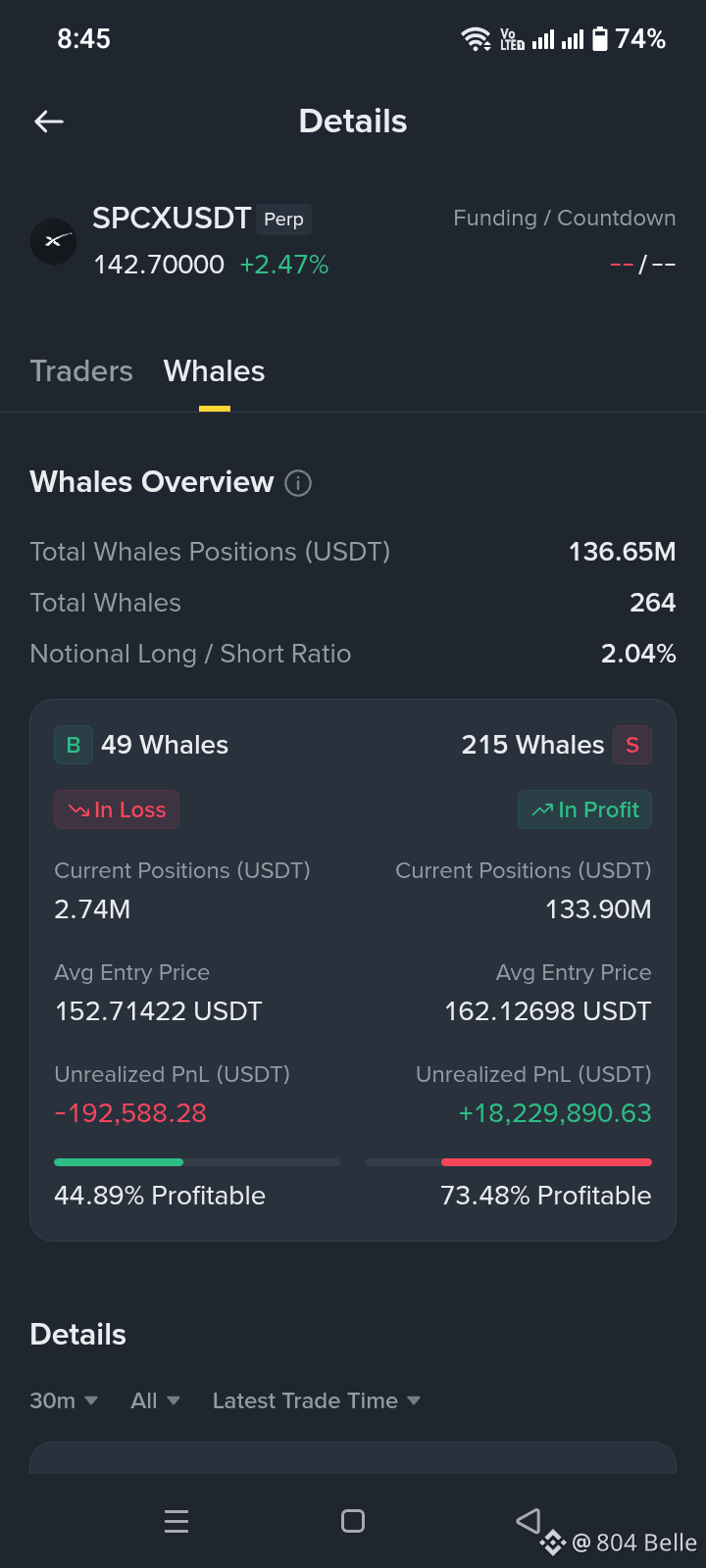Select the Whales tab

[214, 371]
